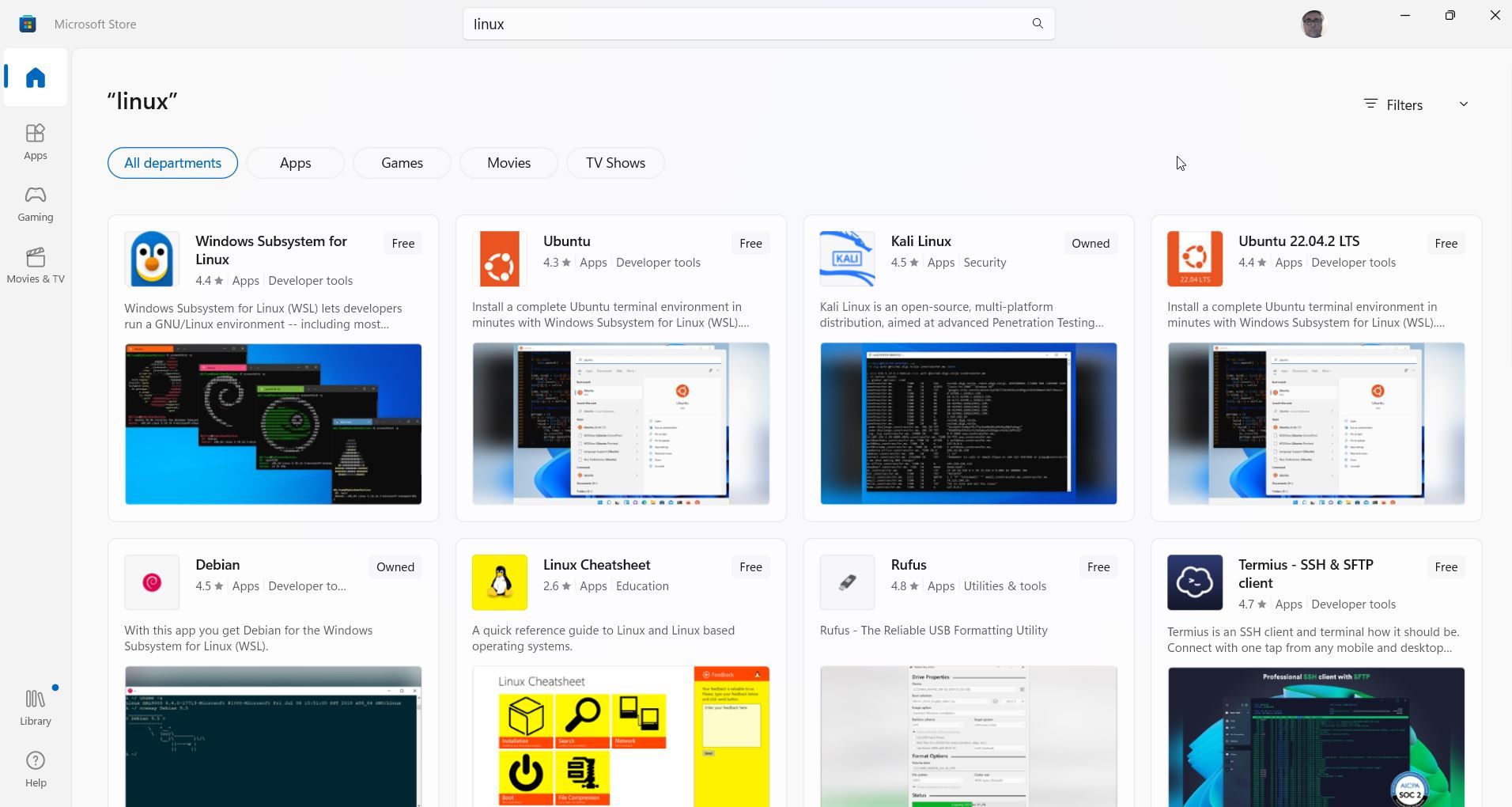Open the Rufus screenshot thumbnail

(x=969, y=737)
